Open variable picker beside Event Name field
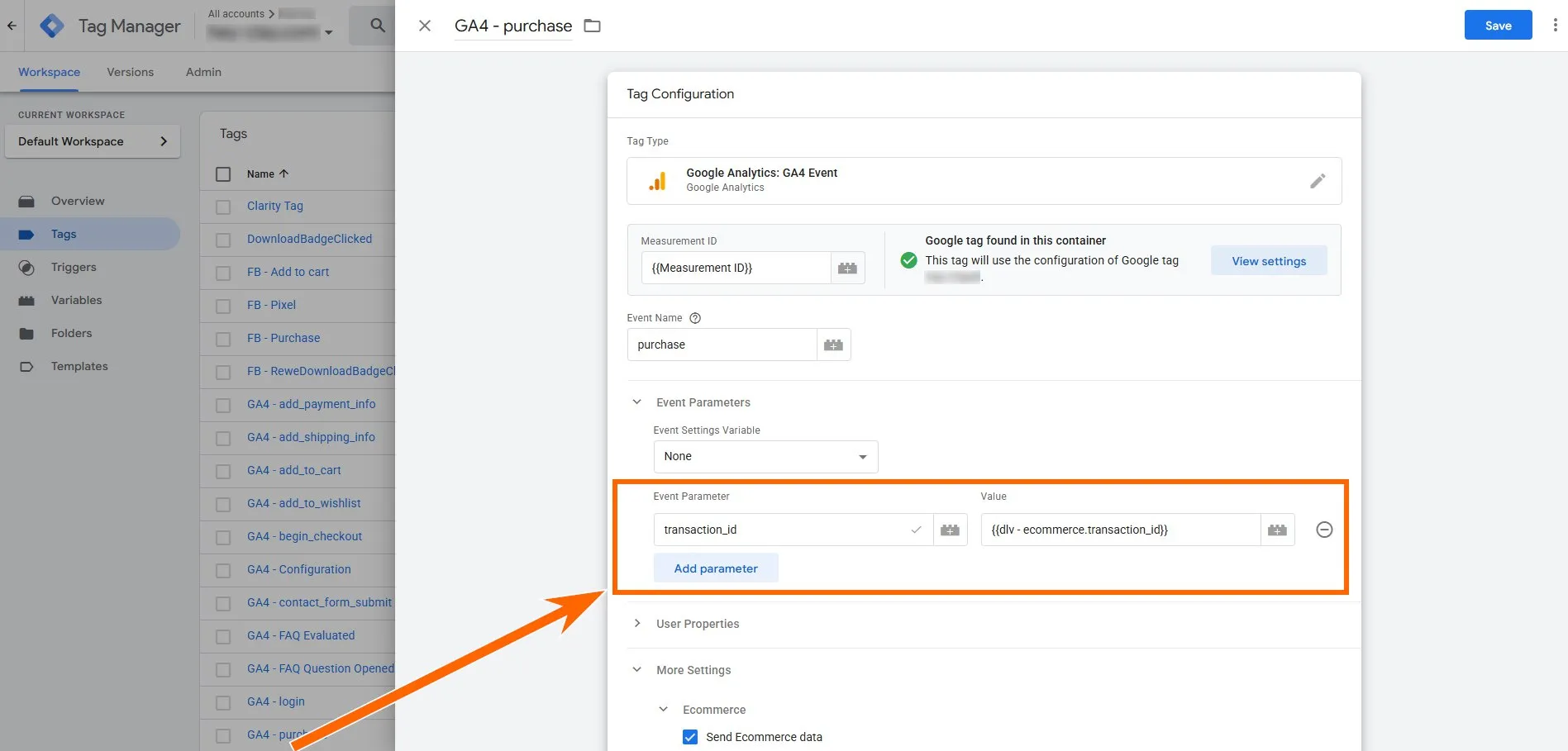 point(833,345)
